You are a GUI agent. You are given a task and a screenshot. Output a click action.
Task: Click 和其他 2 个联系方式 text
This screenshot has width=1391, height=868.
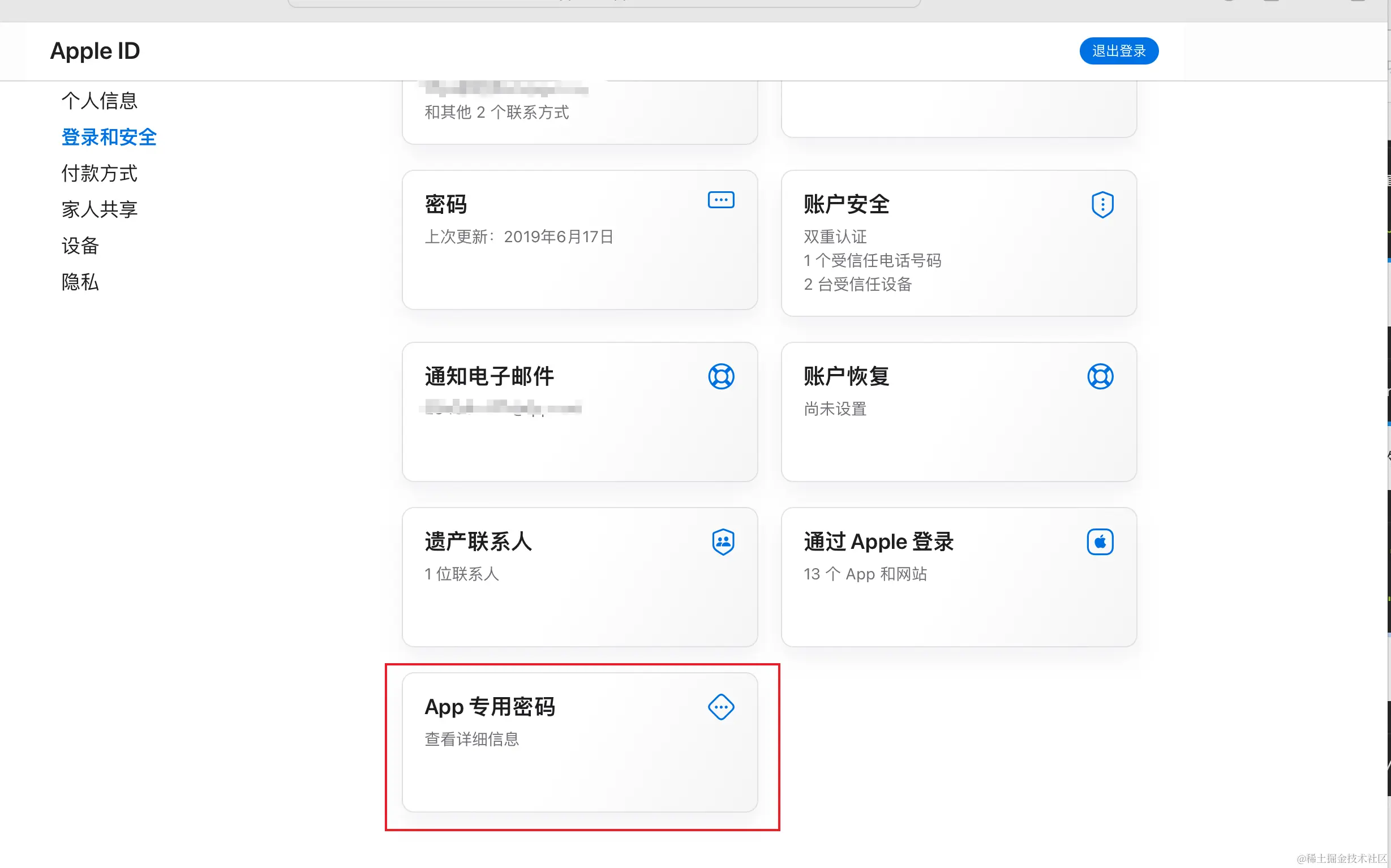point(497,113)
